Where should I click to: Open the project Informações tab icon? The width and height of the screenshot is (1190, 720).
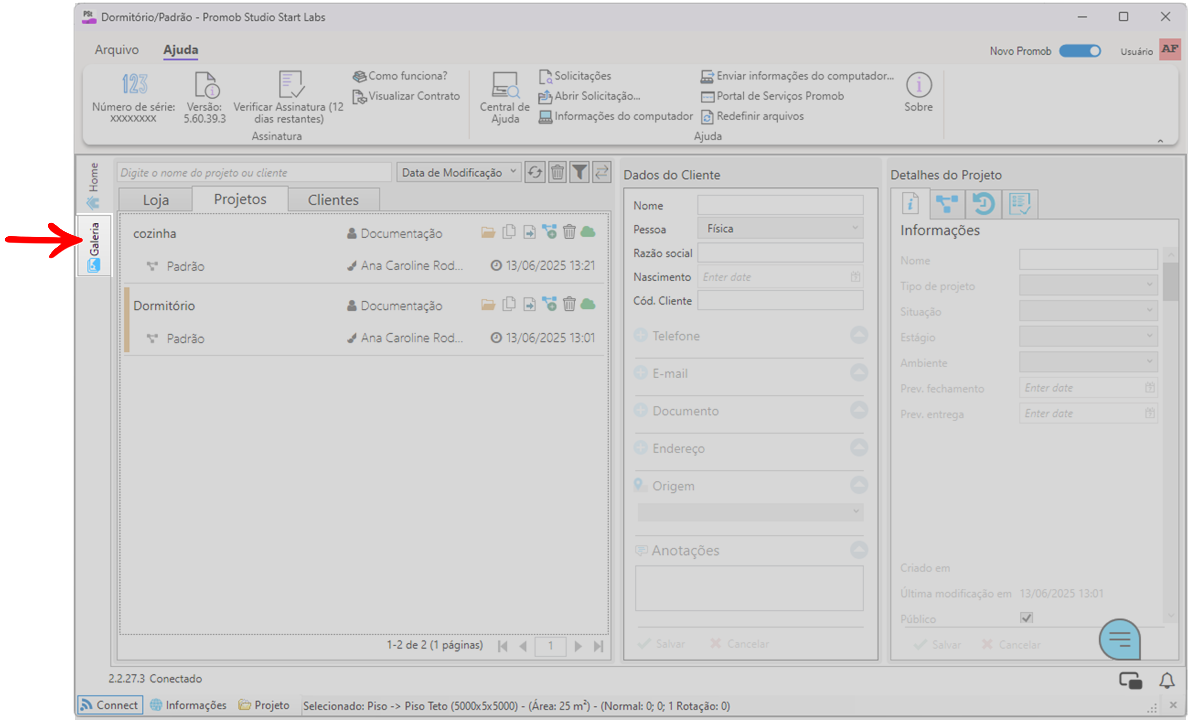pyautogui.click(x=910, y=203)
